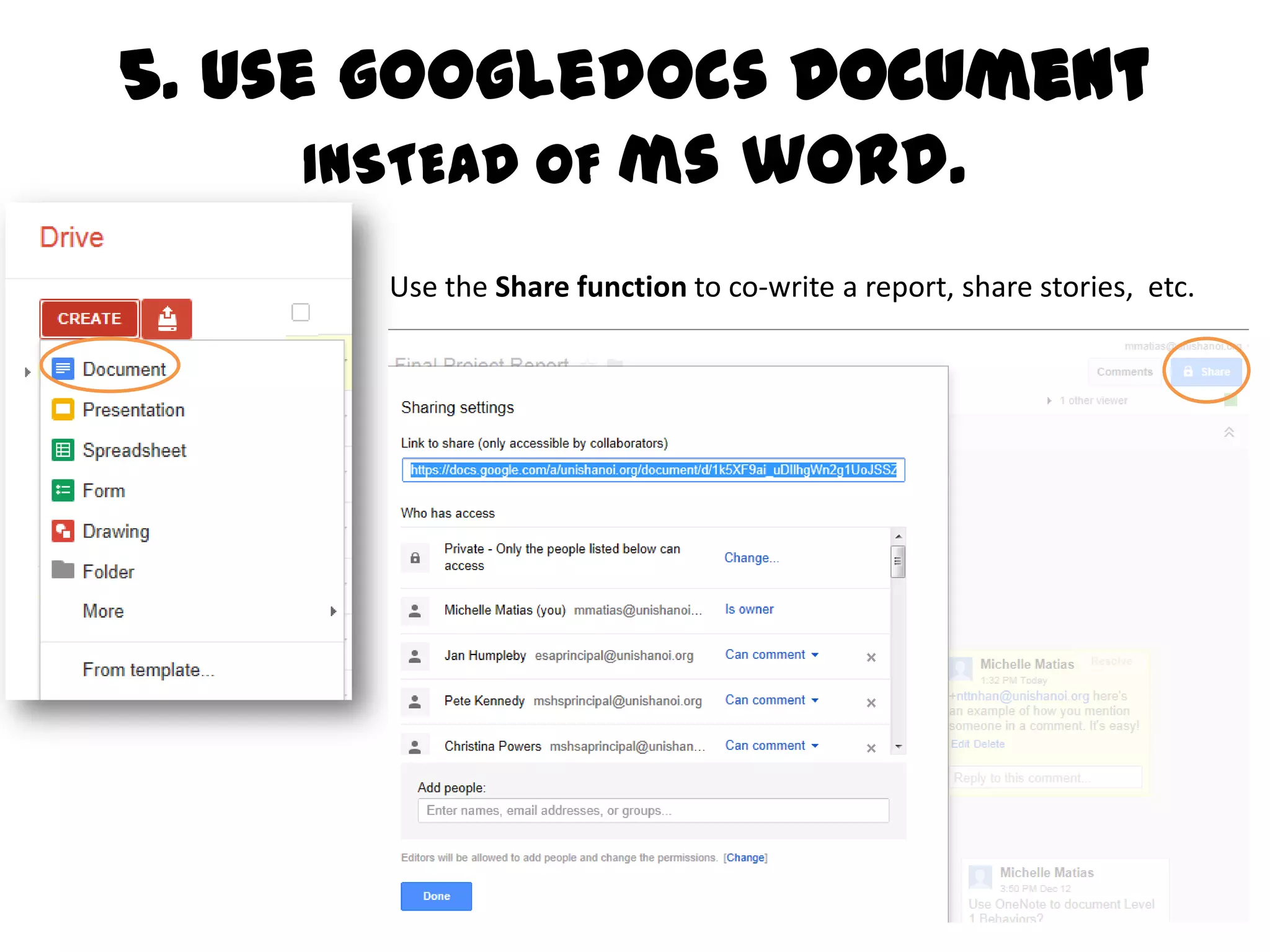Click access list scrollbar up arrow
1270x952 pixels.
[x=898, y=535]
